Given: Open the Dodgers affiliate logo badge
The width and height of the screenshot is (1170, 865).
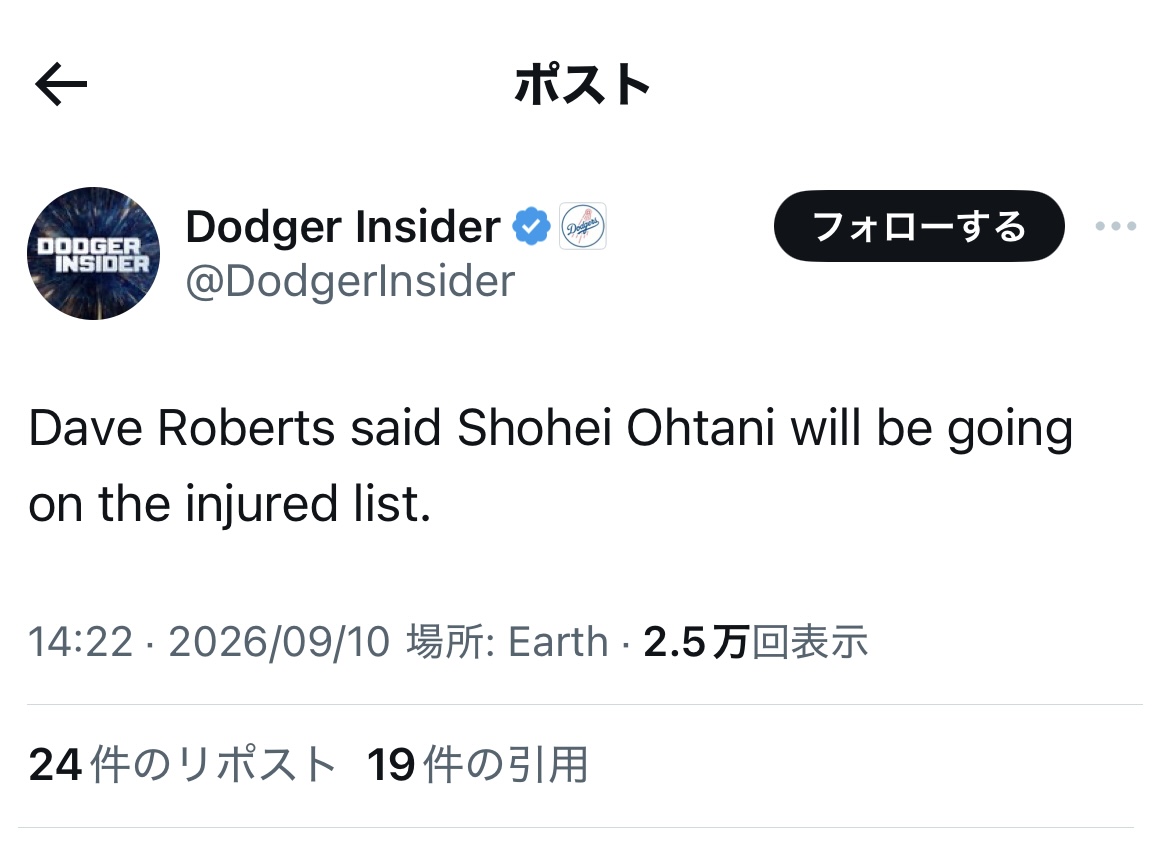Looking at the screenshot, I should point(583,226).
